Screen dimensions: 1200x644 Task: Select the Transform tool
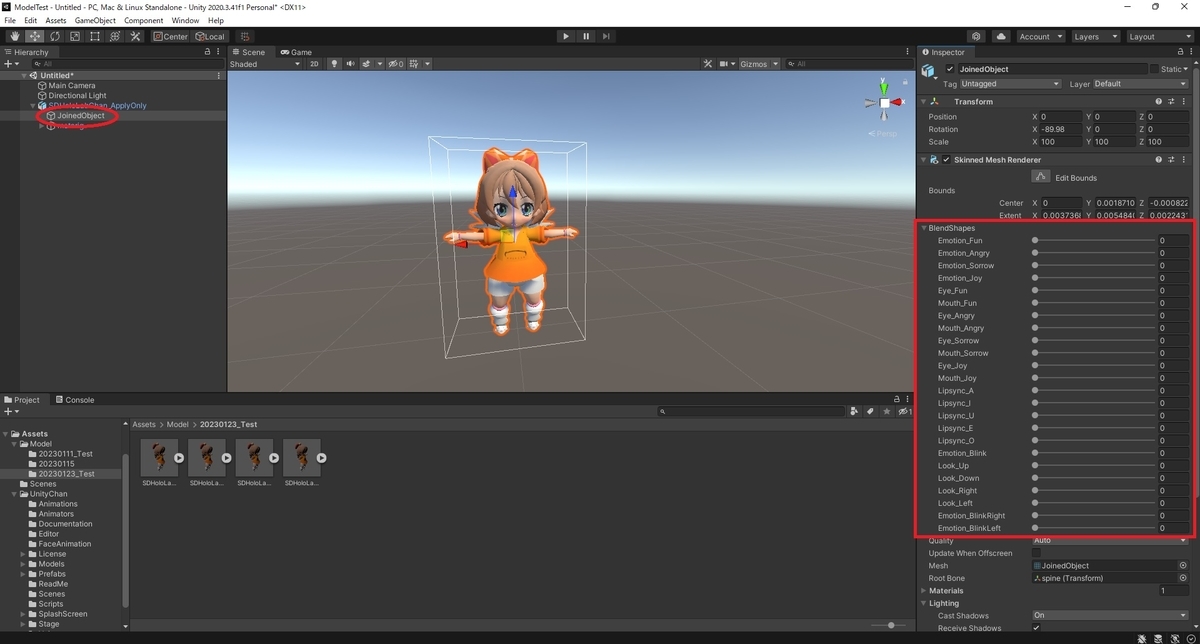pyautogui.click(x=115, y=36)
